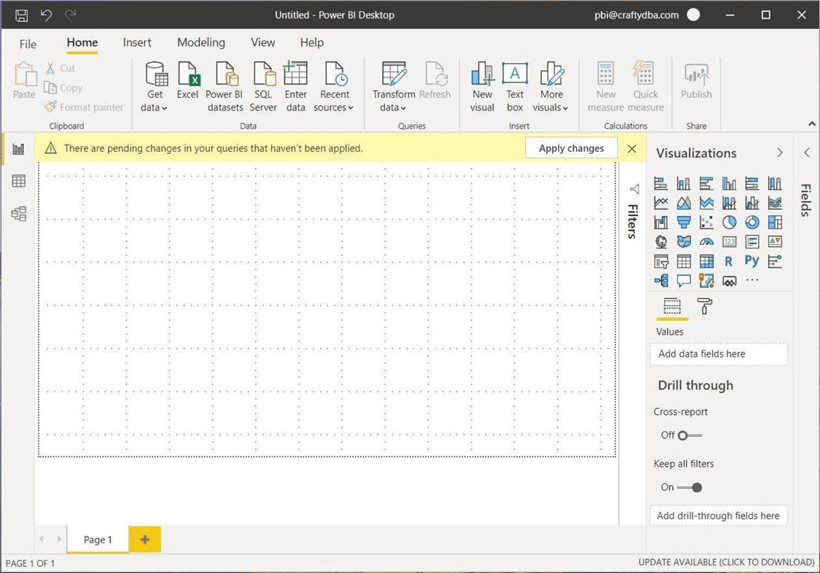Expand the Fields pane
This screenshot has height=573, width=820.
[x=807, y=153]
